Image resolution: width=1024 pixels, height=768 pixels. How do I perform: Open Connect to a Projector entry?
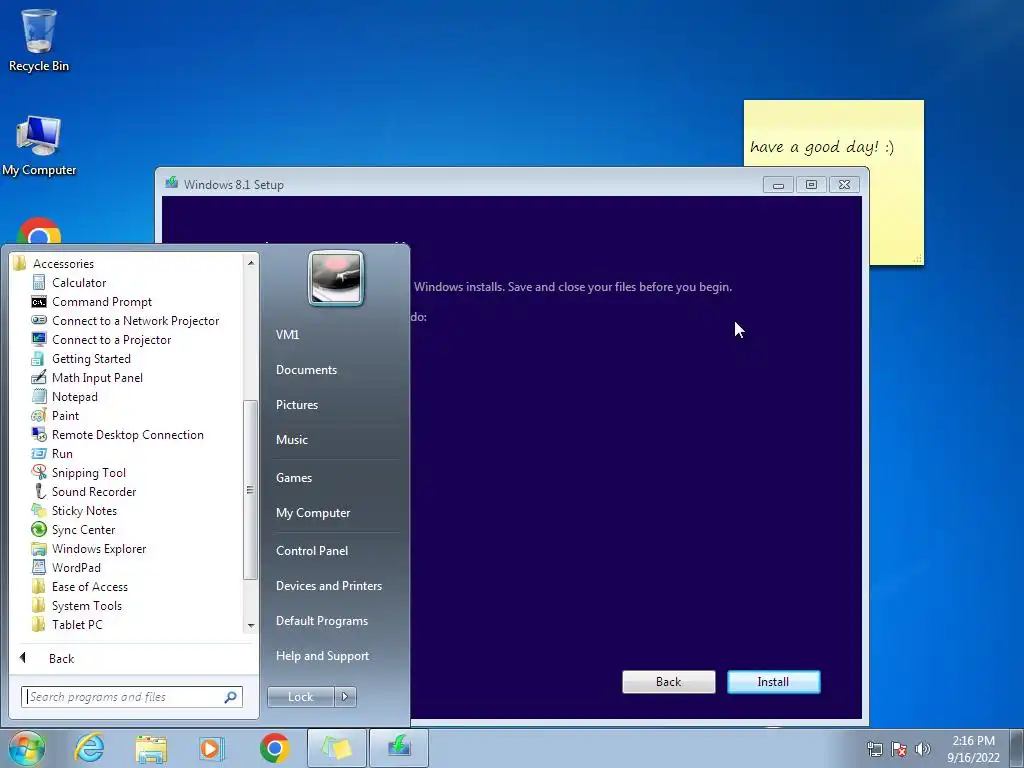[x=111, y=340]
